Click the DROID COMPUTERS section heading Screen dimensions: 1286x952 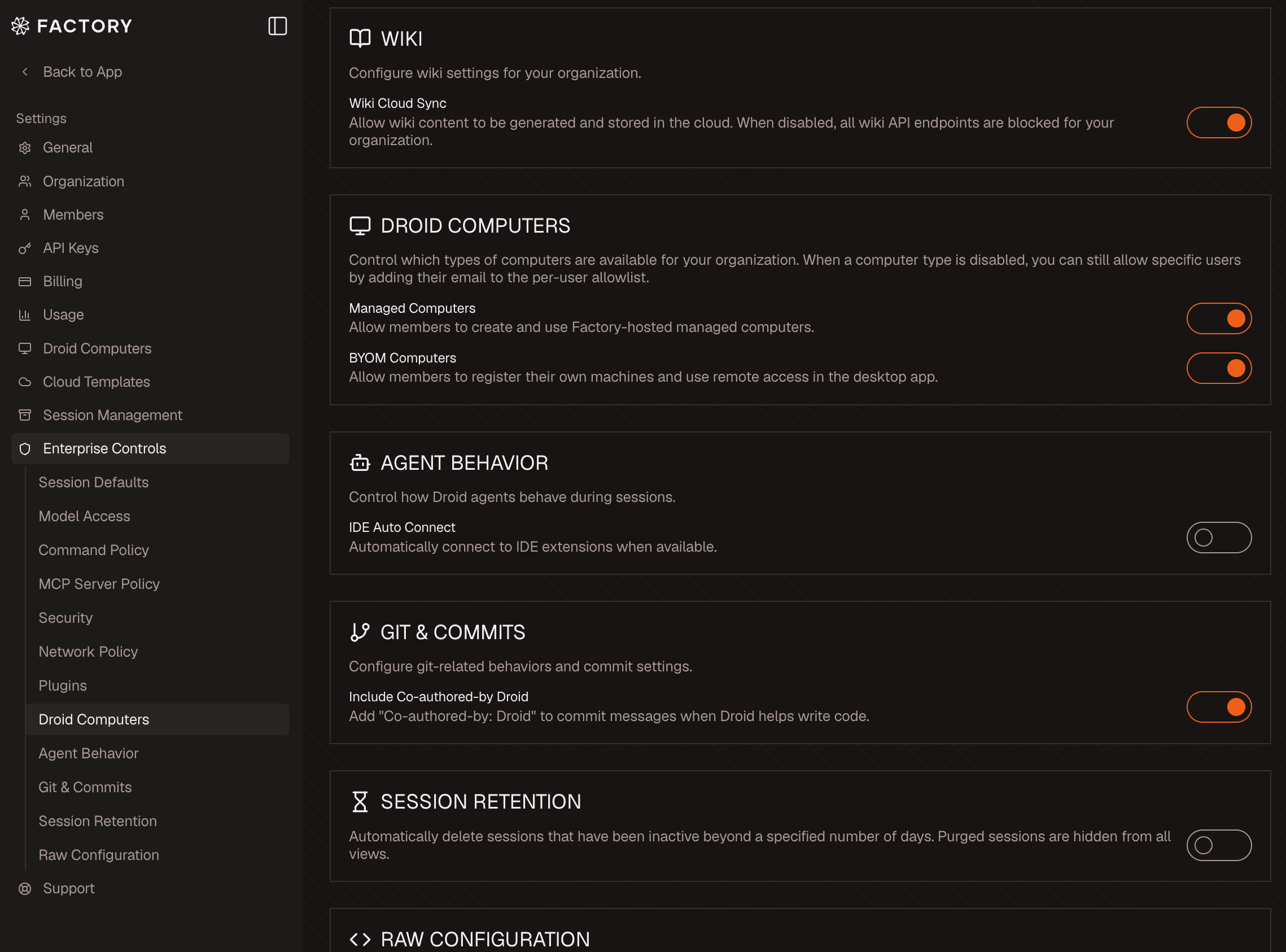coord(475,226)
